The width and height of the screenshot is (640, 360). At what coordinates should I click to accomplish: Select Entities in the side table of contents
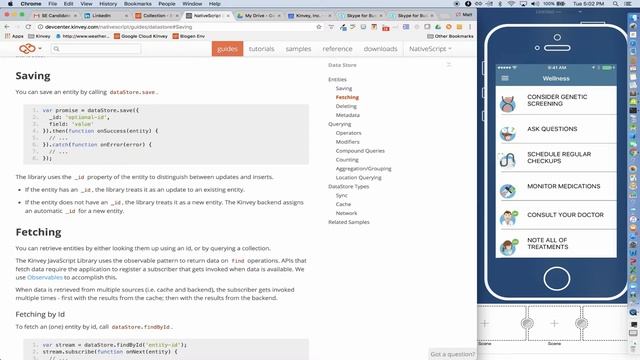coord(337,79)
